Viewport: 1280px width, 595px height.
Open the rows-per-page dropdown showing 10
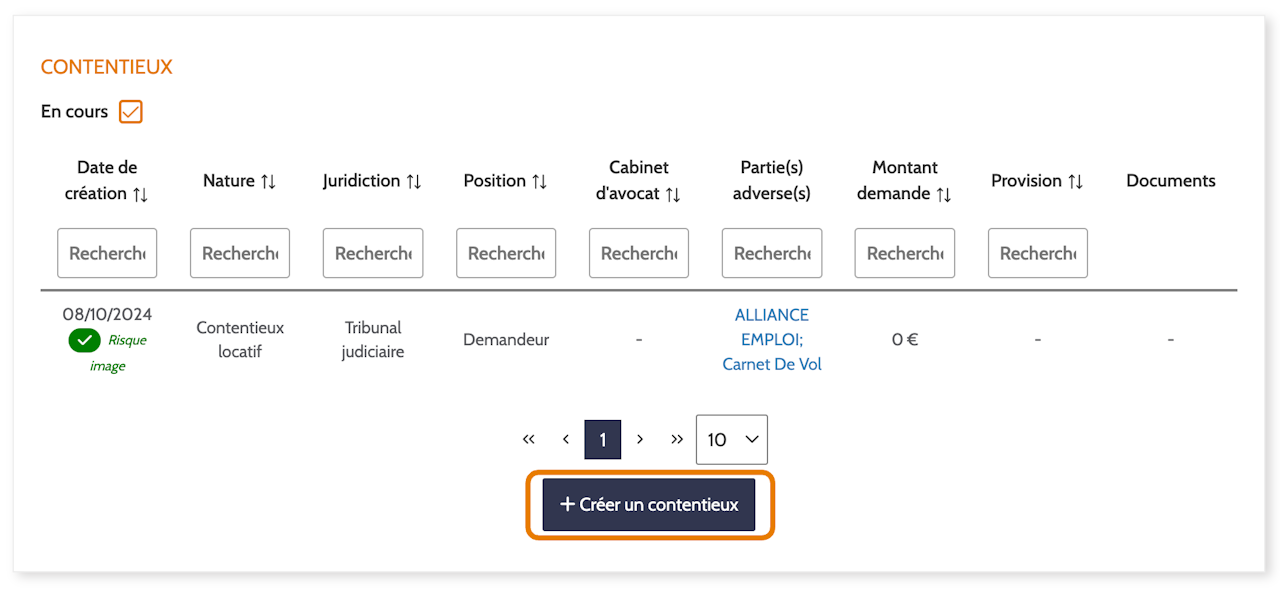(x=732, y=440)
